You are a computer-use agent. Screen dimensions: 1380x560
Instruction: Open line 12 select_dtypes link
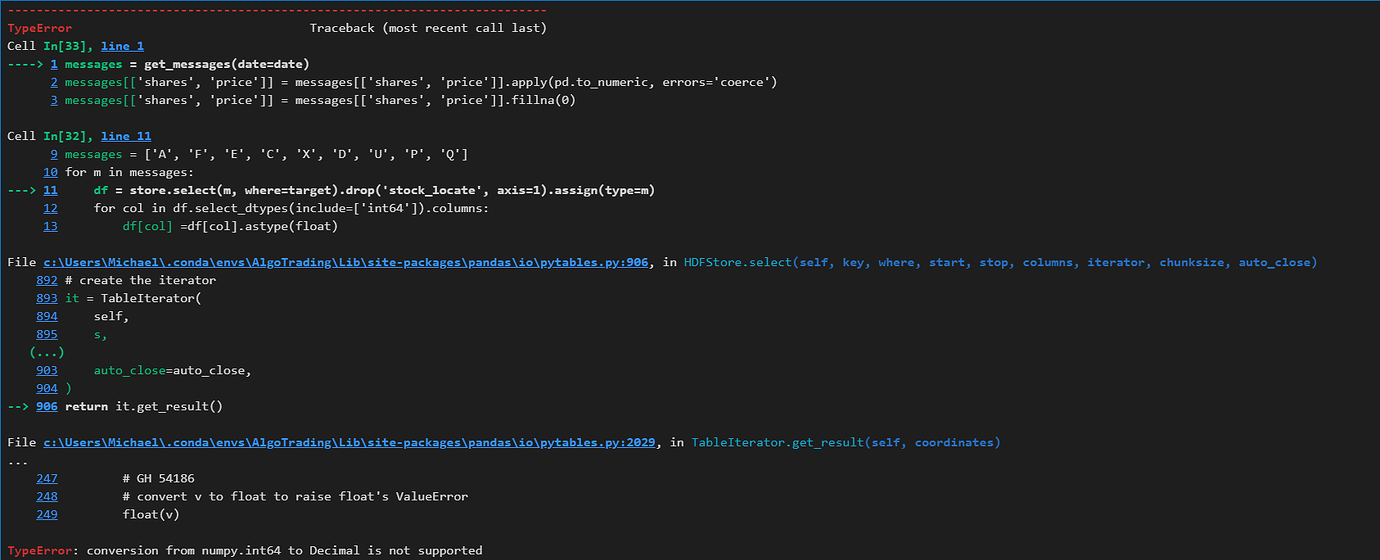tap(50, 208)
